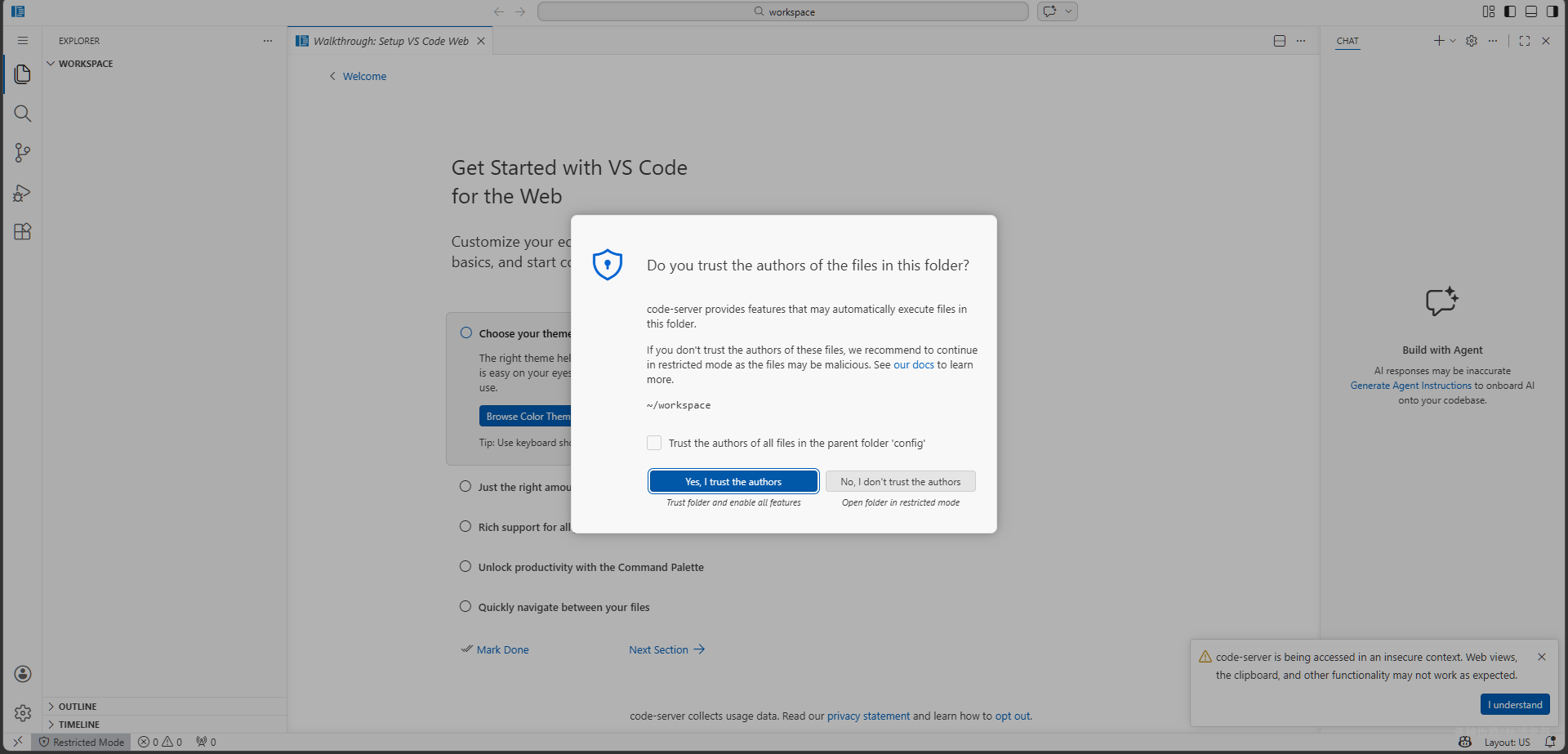This screenshot has height=754, width=1568.
Task: Open the hamburger application menu
Action: pos(23,41)
